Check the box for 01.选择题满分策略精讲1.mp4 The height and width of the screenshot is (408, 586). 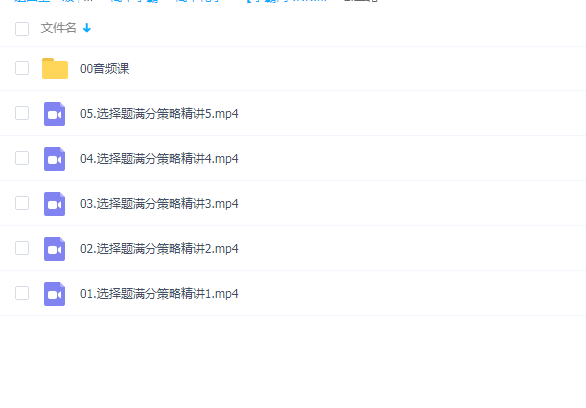click(22, 293)
